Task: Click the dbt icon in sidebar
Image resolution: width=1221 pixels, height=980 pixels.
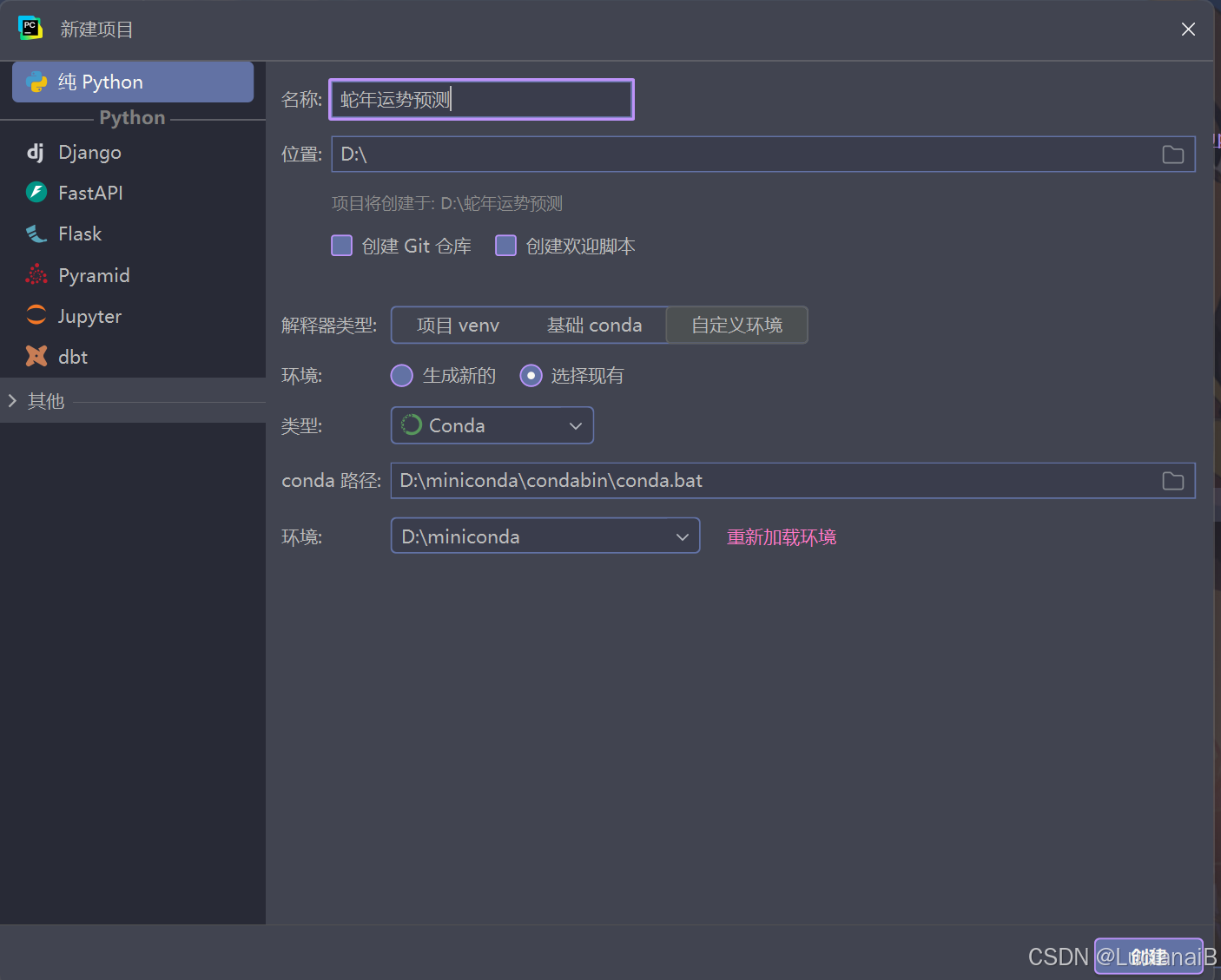Action: coord(36,356)
